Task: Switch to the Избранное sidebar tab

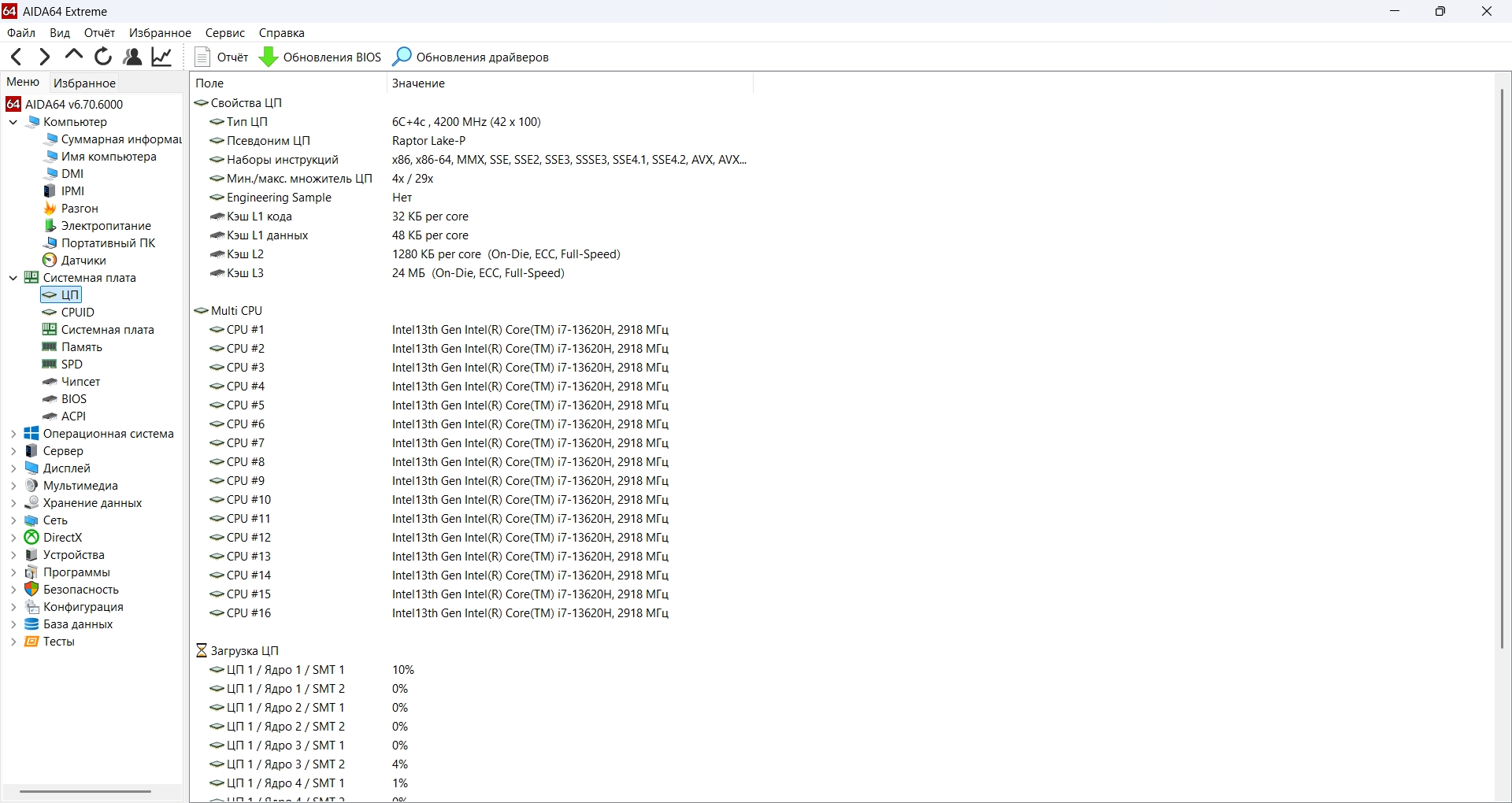Action: click(84, 83)
